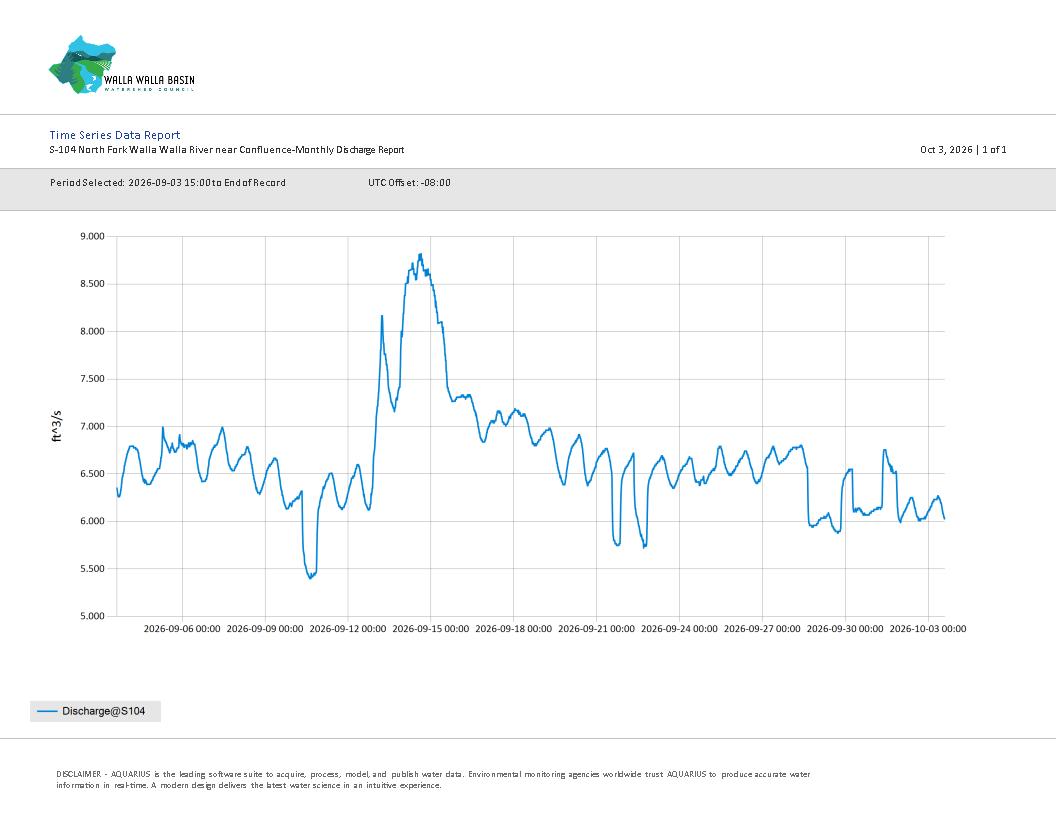Click the DISCLAIMER text at the bottom

(x=433, y=780)
